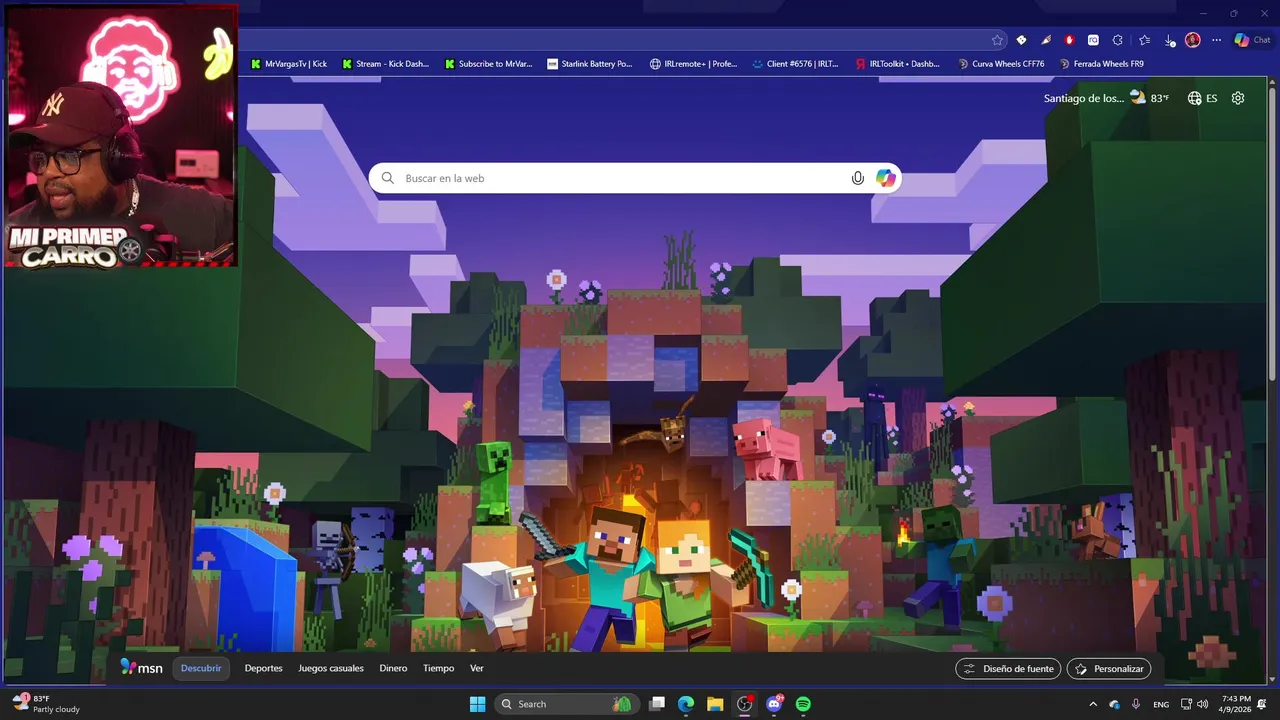The height and width of the screenshot is (720, 1280).
Task: Open Subscribe to MrVar... bookmark
Action: pyautogui.click(x=488, y=64)
